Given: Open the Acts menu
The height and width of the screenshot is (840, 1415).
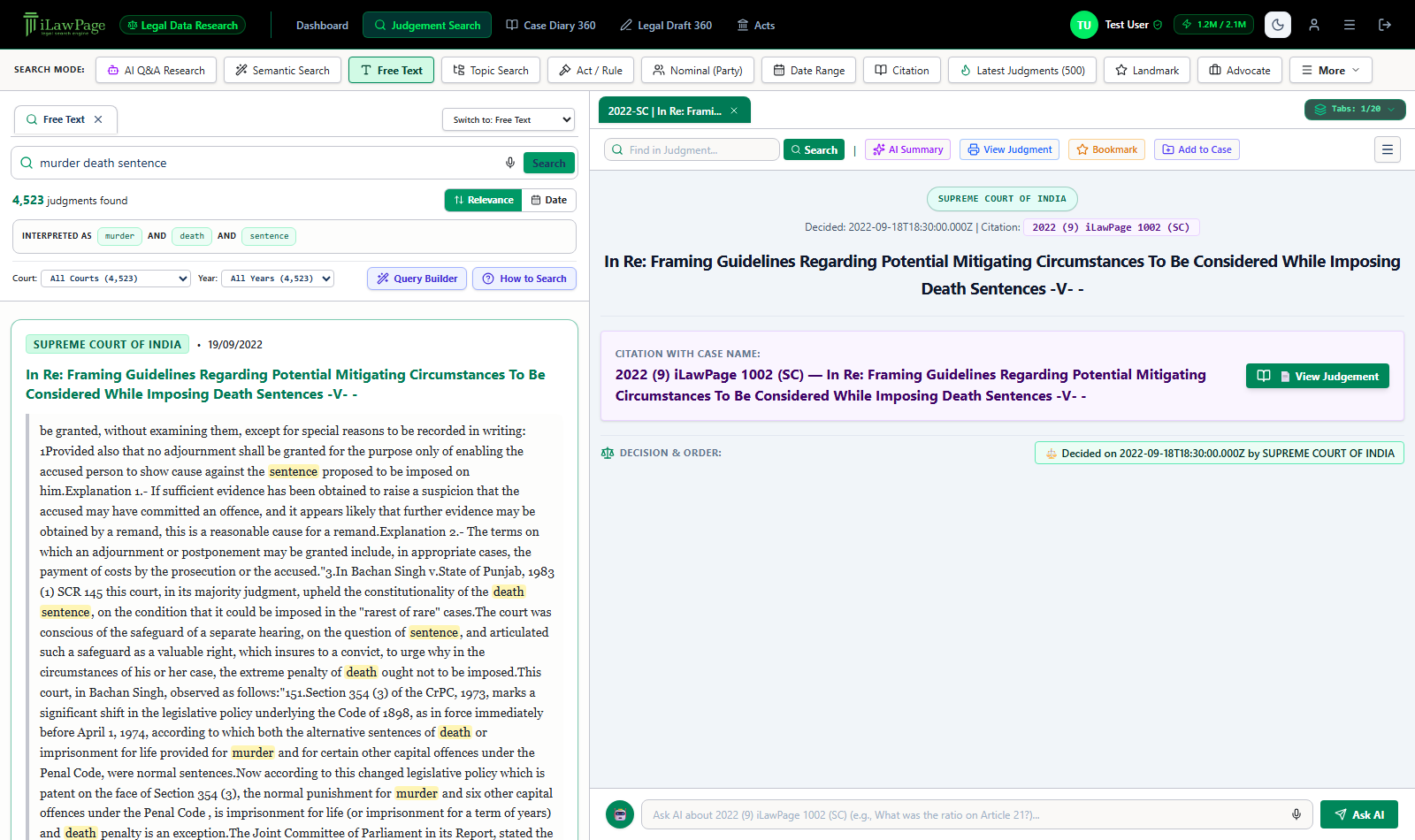Looking at the screenshot, I should [756, 25].
